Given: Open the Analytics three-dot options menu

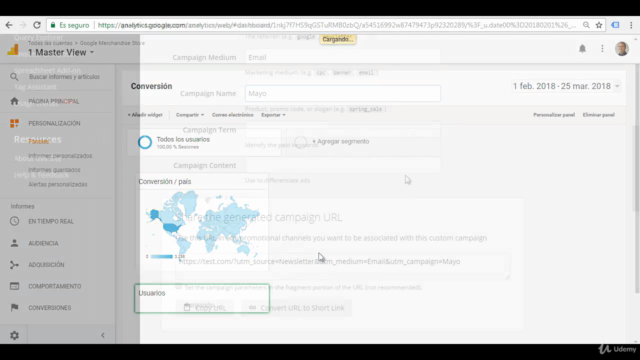Looking at the screenshot, I should point(602,49).
